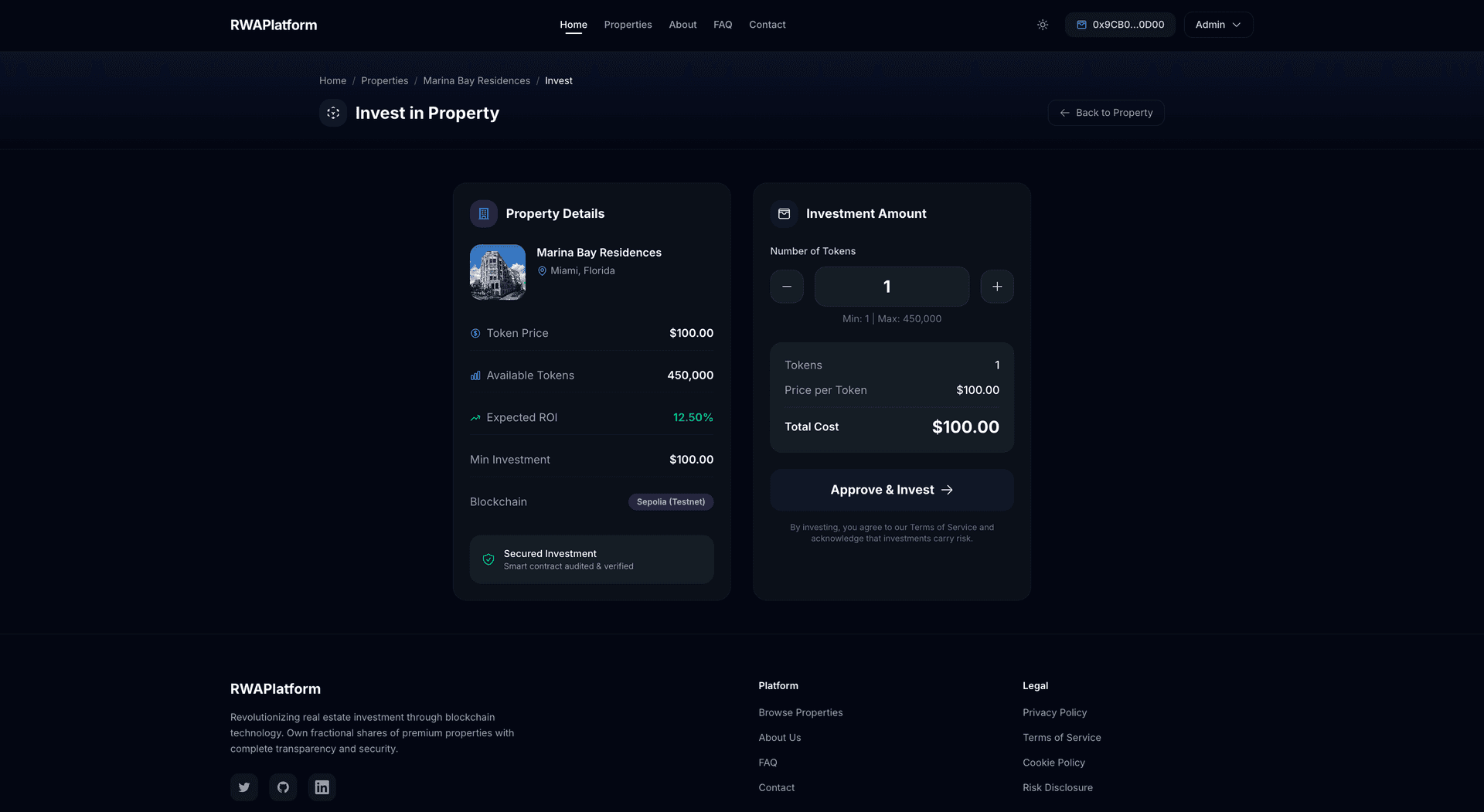Click the Invest in Property header icon

[333, 113]
